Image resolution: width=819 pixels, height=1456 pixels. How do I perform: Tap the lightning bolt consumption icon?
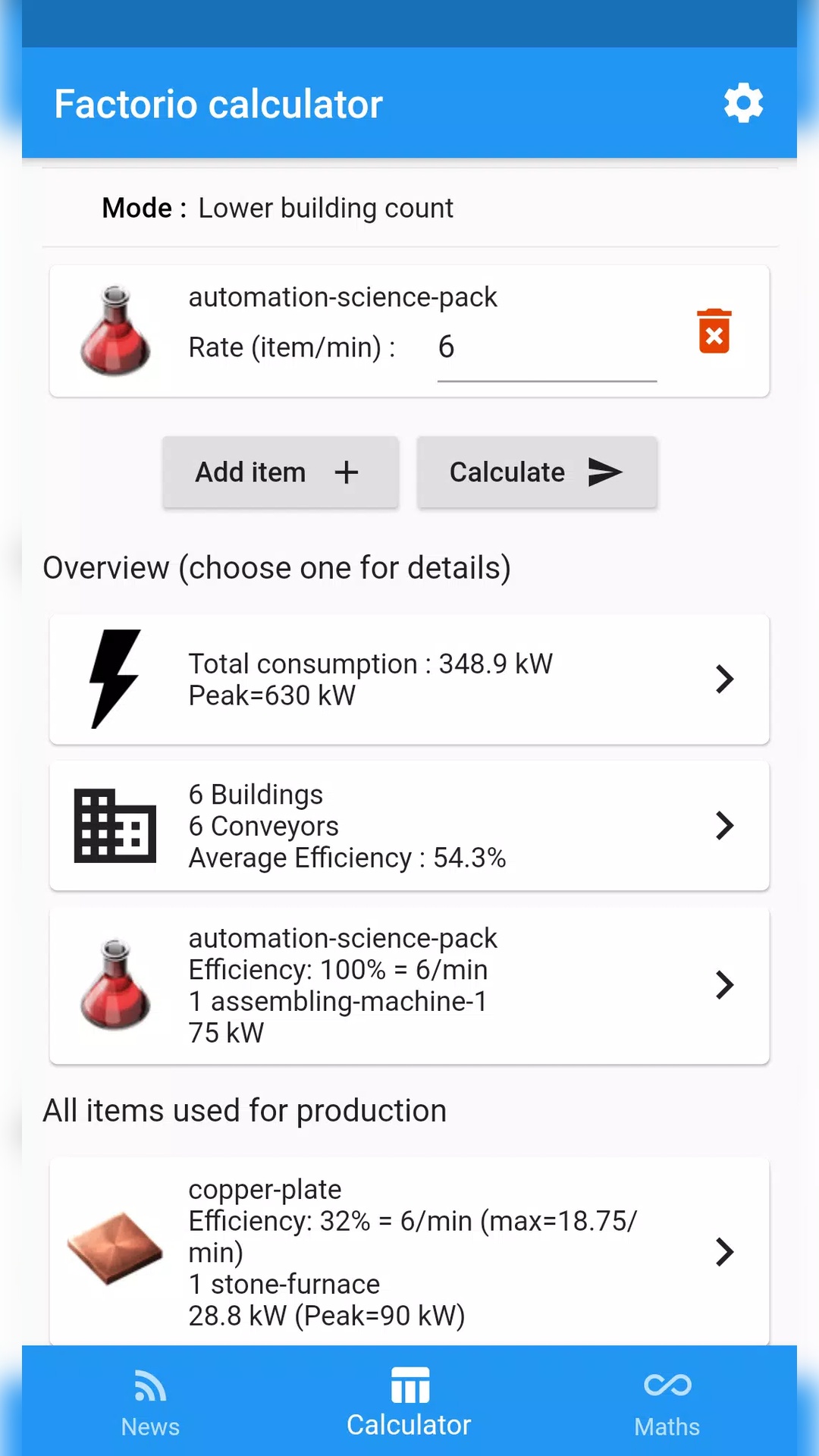click(115, 679)
